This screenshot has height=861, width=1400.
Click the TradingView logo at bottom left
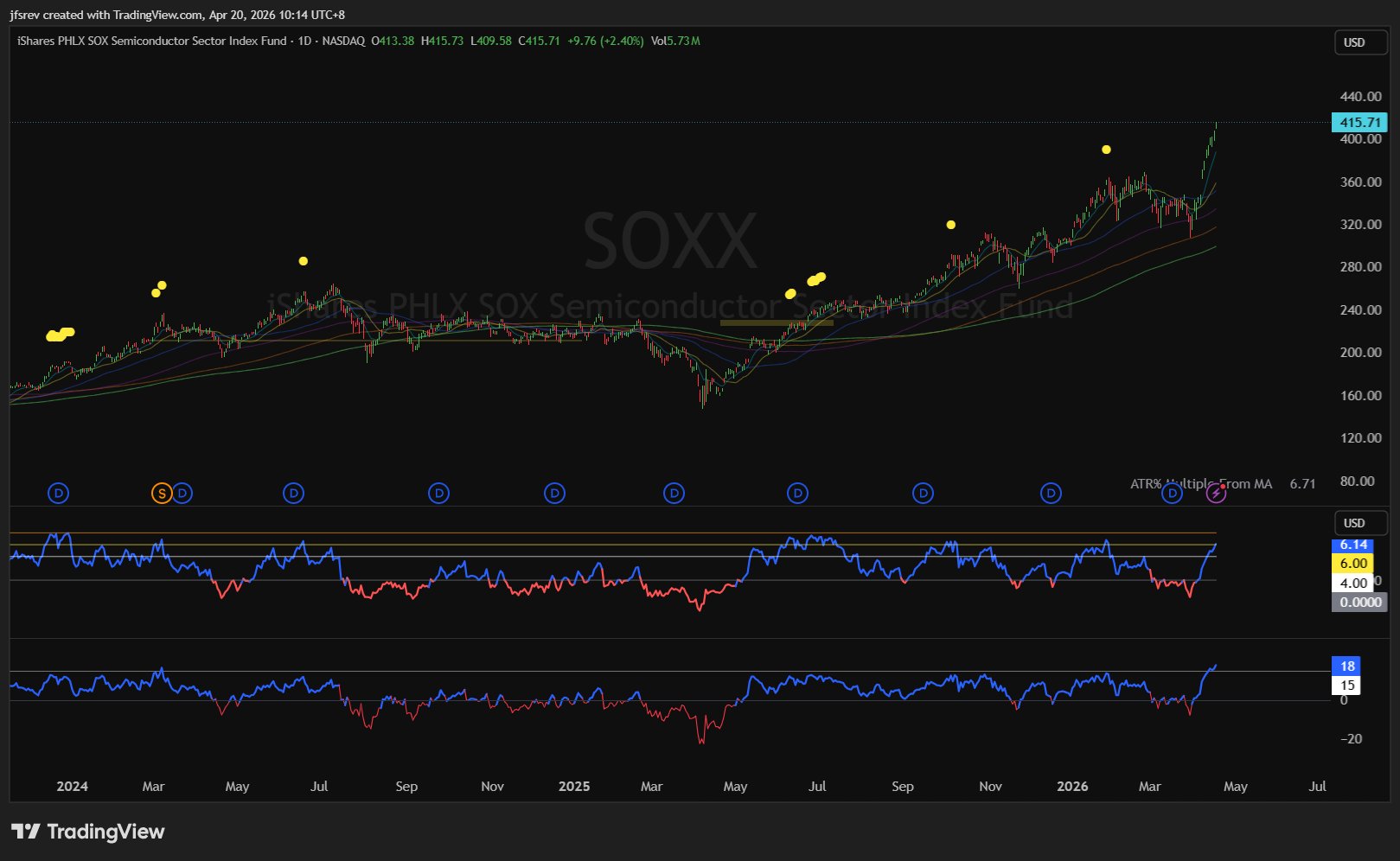pyautogui.click(x=87, y=832)
